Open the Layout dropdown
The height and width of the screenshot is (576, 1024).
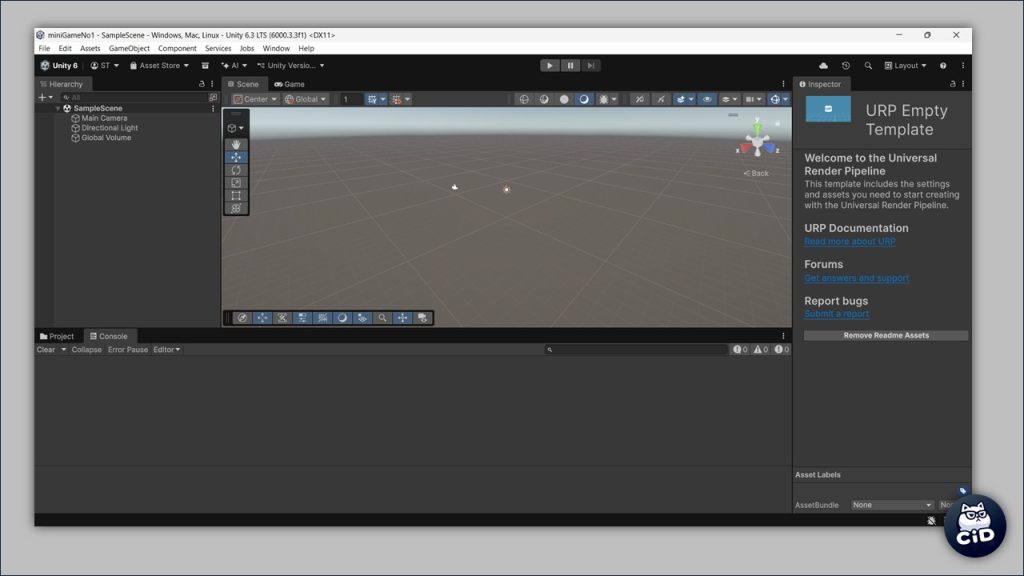click(x=906, y=66)
